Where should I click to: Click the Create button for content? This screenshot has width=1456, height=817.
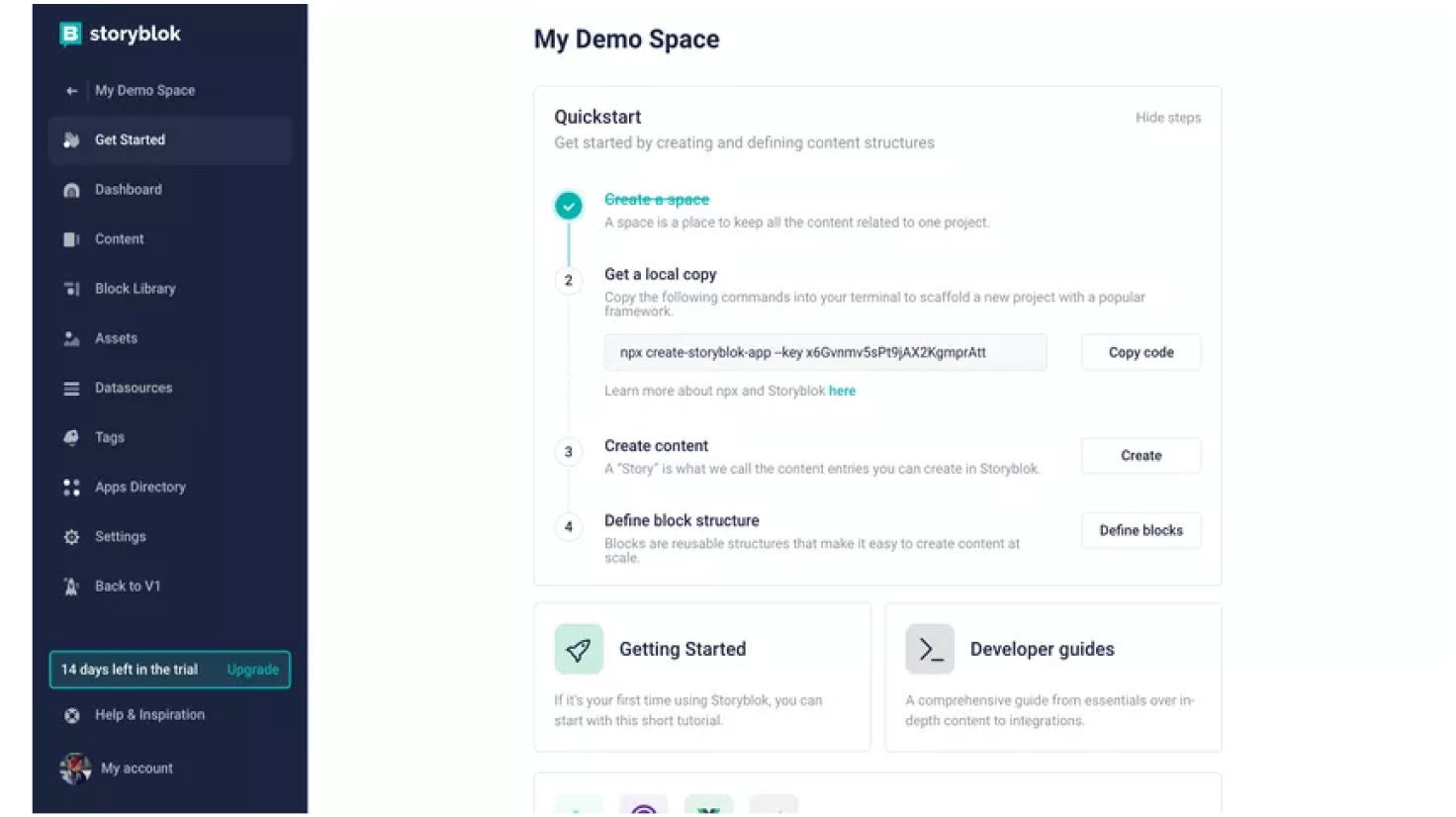(x=1140, y=456)
